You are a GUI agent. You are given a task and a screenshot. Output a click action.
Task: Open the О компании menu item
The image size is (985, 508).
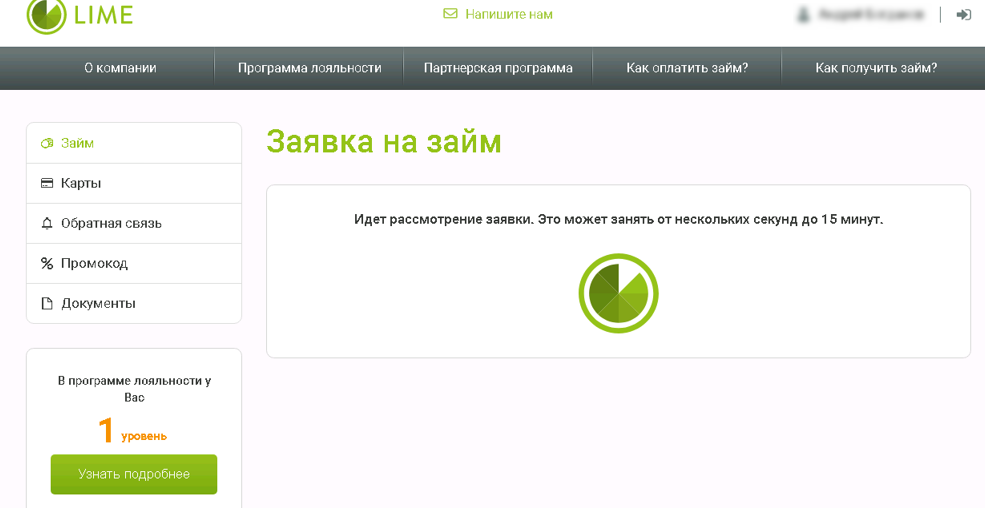click(x=120, y=68)
